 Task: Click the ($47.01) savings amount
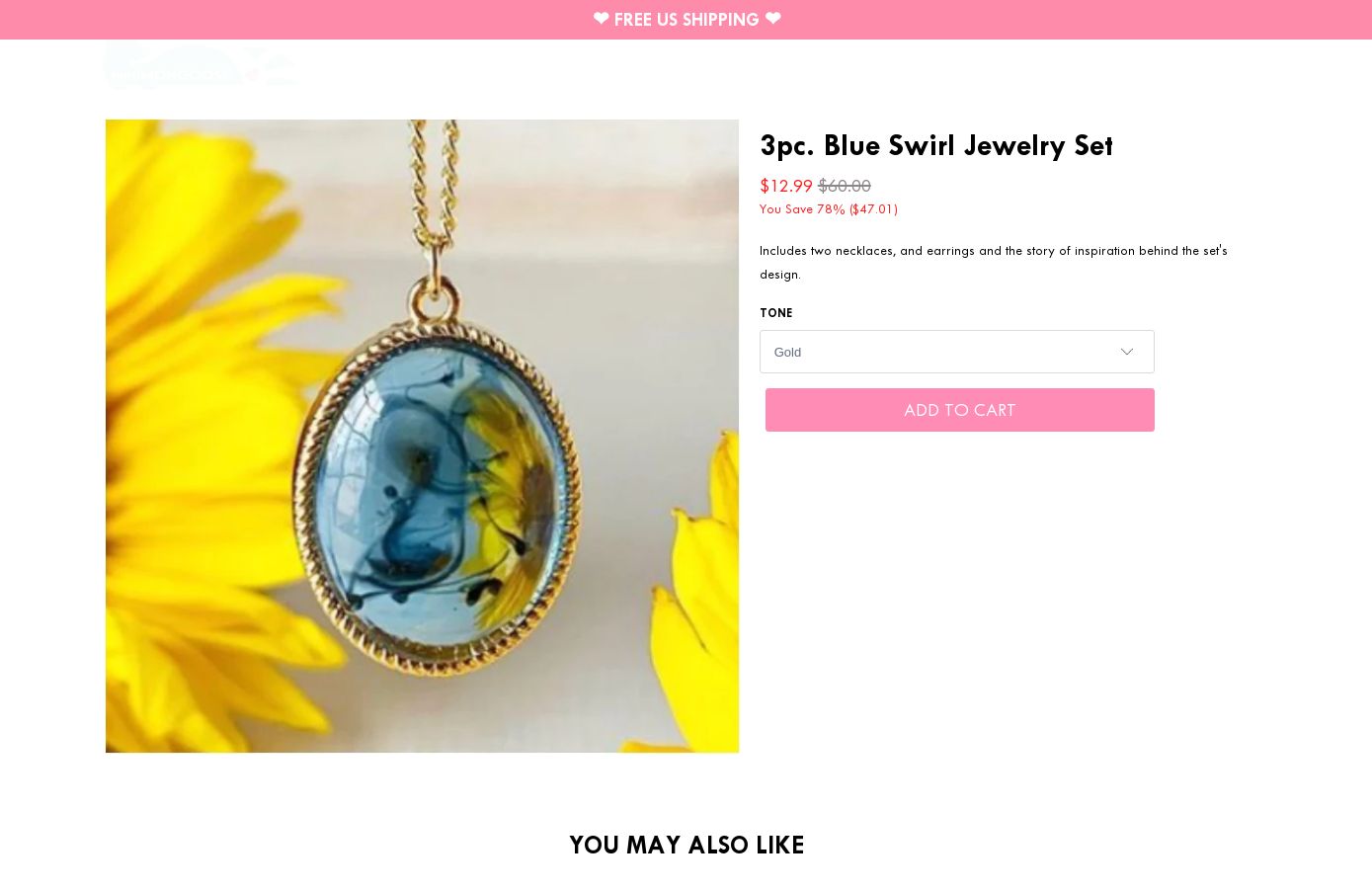click(873, 208)
